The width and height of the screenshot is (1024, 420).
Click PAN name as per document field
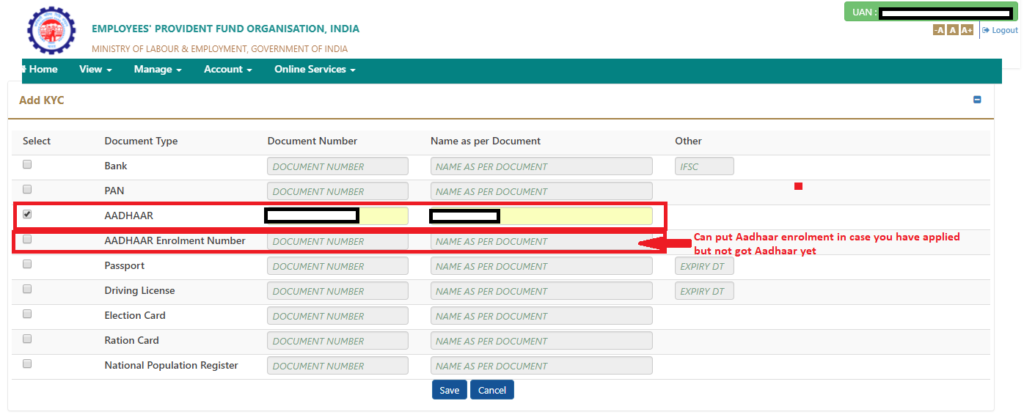coord(541,191)
